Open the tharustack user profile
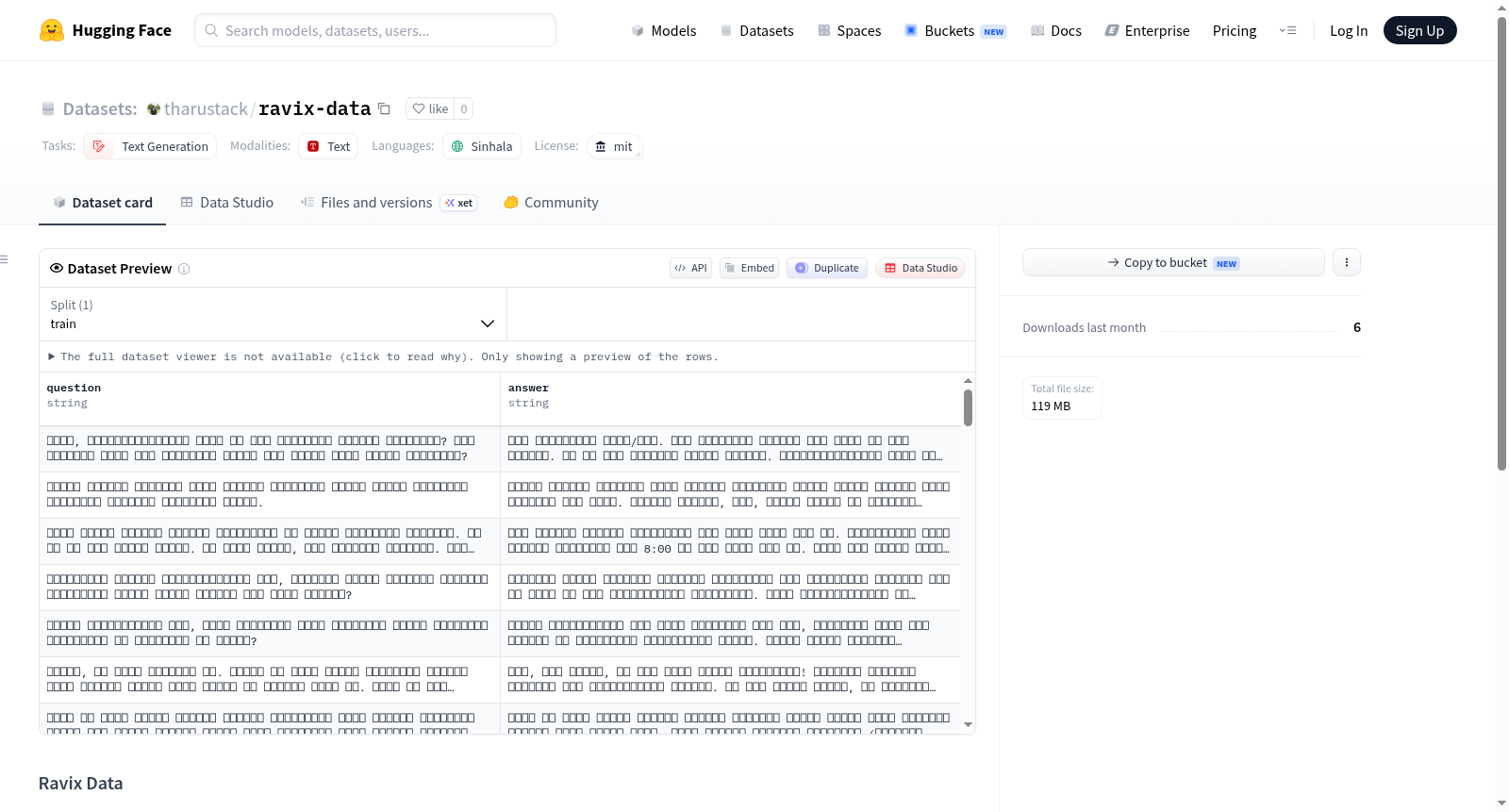1509x812 pixels. pyautogui.click(x=206, y=108)
